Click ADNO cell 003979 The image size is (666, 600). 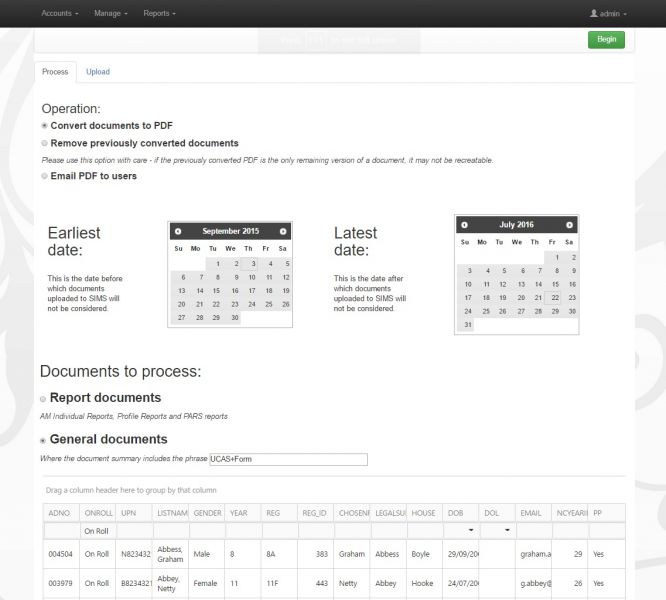tap(61, 583)
